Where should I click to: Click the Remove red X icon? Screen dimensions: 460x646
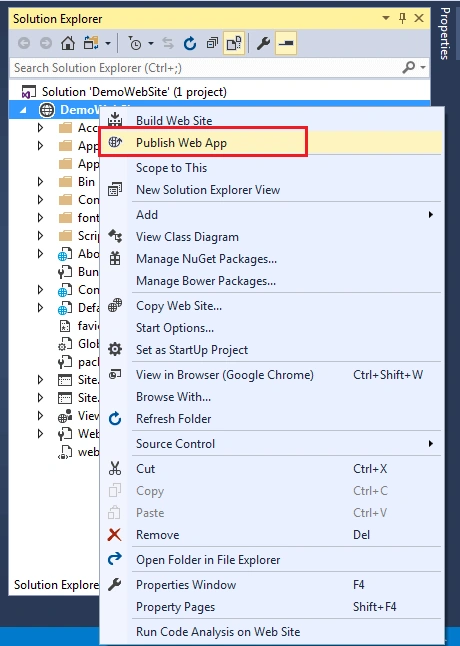click(x=114, y=535)
